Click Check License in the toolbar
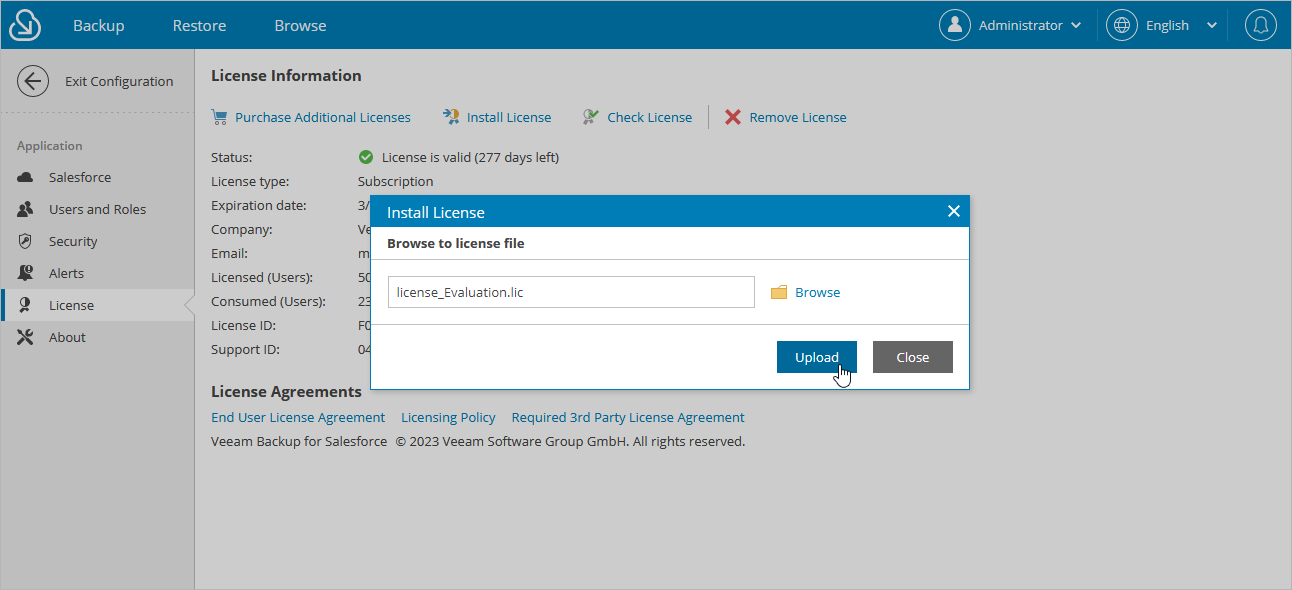1292x590 pixels. (650, 117)
